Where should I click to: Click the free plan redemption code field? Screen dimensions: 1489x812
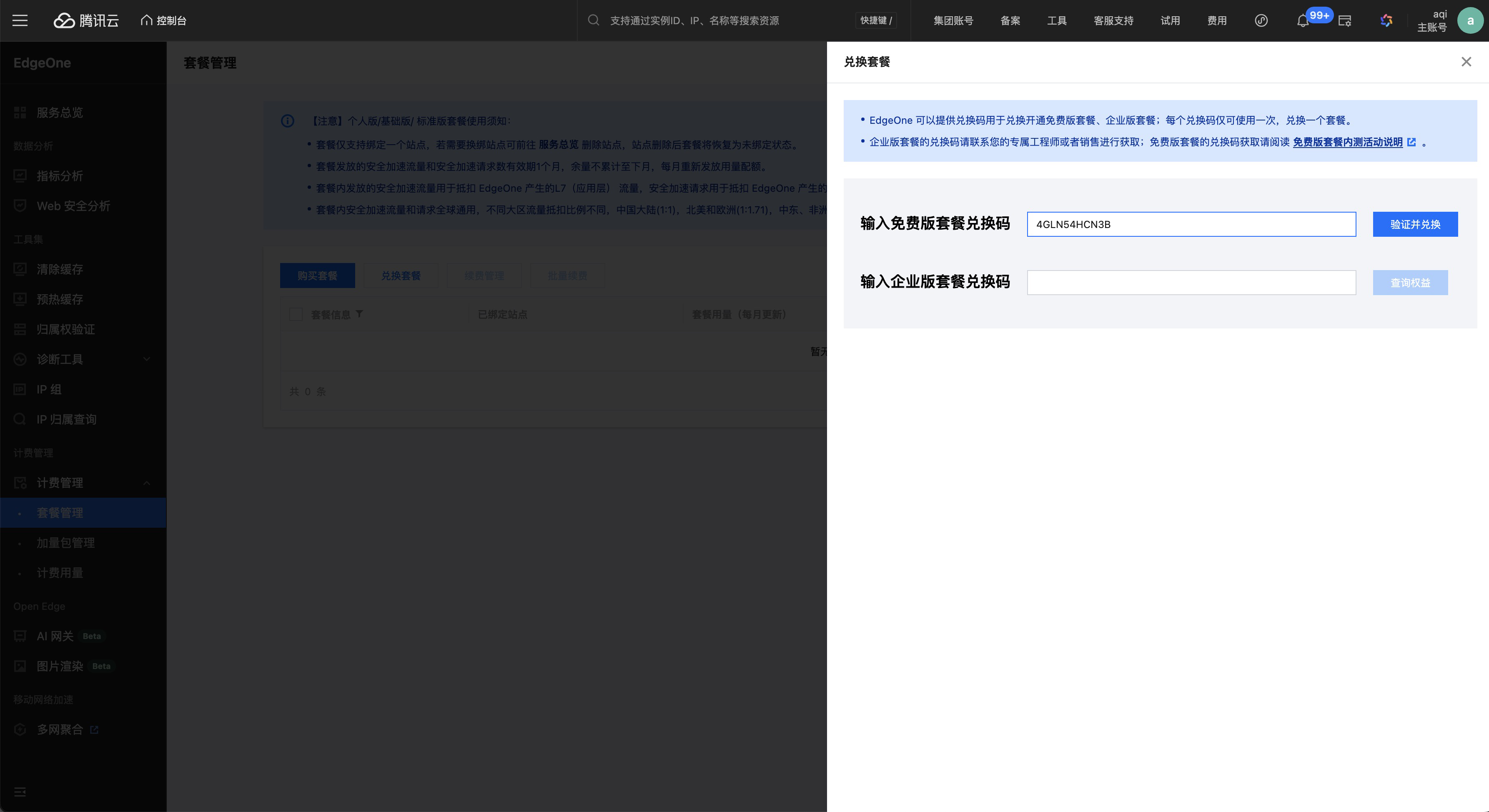[x=1191, y=224]
